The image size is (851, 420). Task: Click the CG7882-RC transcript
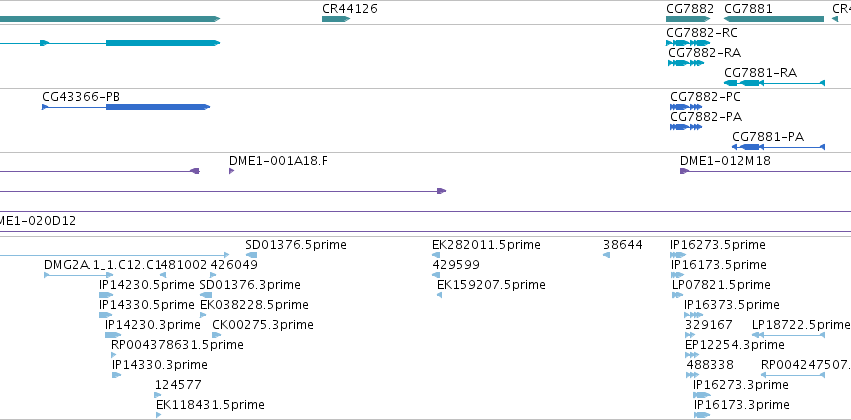coord(688,43)
